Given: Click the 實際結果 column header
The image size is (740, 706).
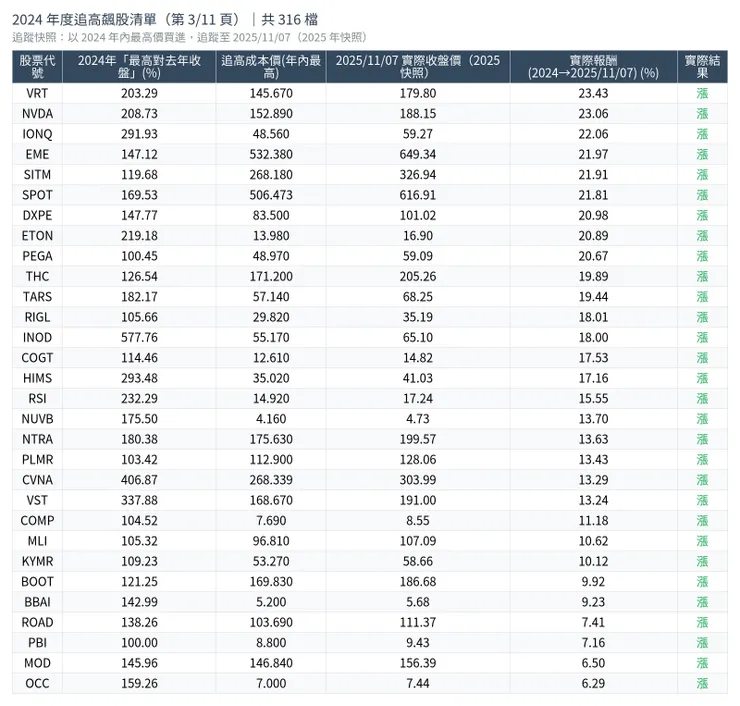Looking at the screenshot, I should (702, 67).
